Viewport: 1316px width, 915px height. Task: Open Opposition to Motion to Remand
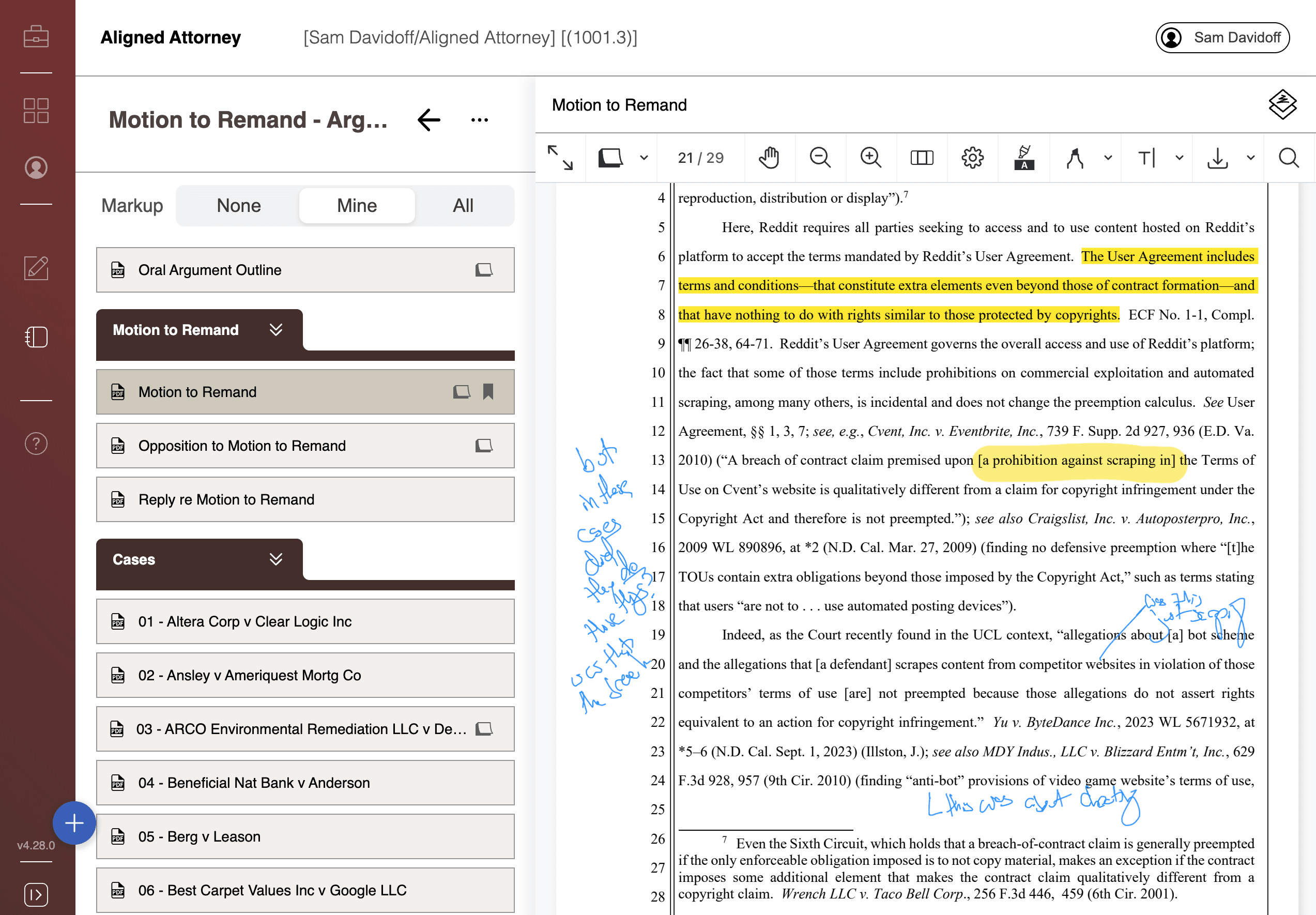point(242,446)
